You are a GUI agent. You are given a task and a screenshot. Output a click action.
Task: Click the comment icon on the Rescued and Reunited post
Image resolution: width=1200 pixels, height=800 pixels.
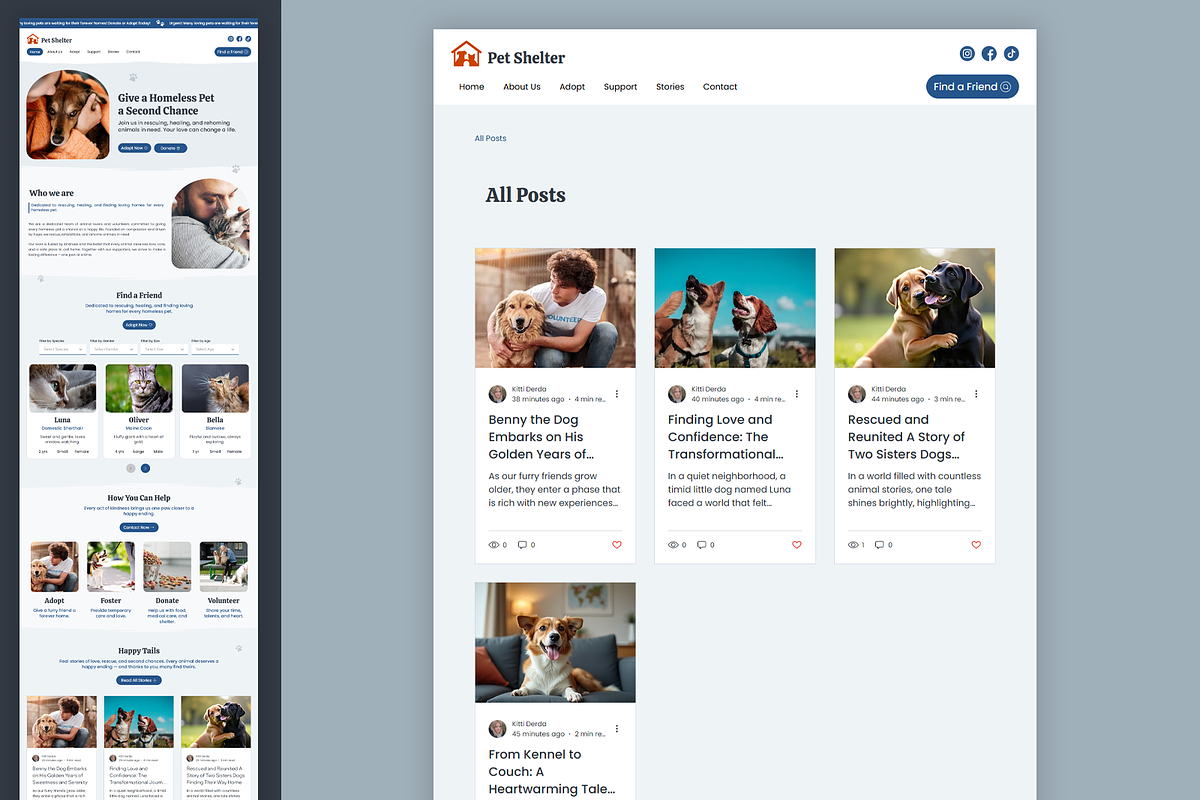click(x=880, y=545)
